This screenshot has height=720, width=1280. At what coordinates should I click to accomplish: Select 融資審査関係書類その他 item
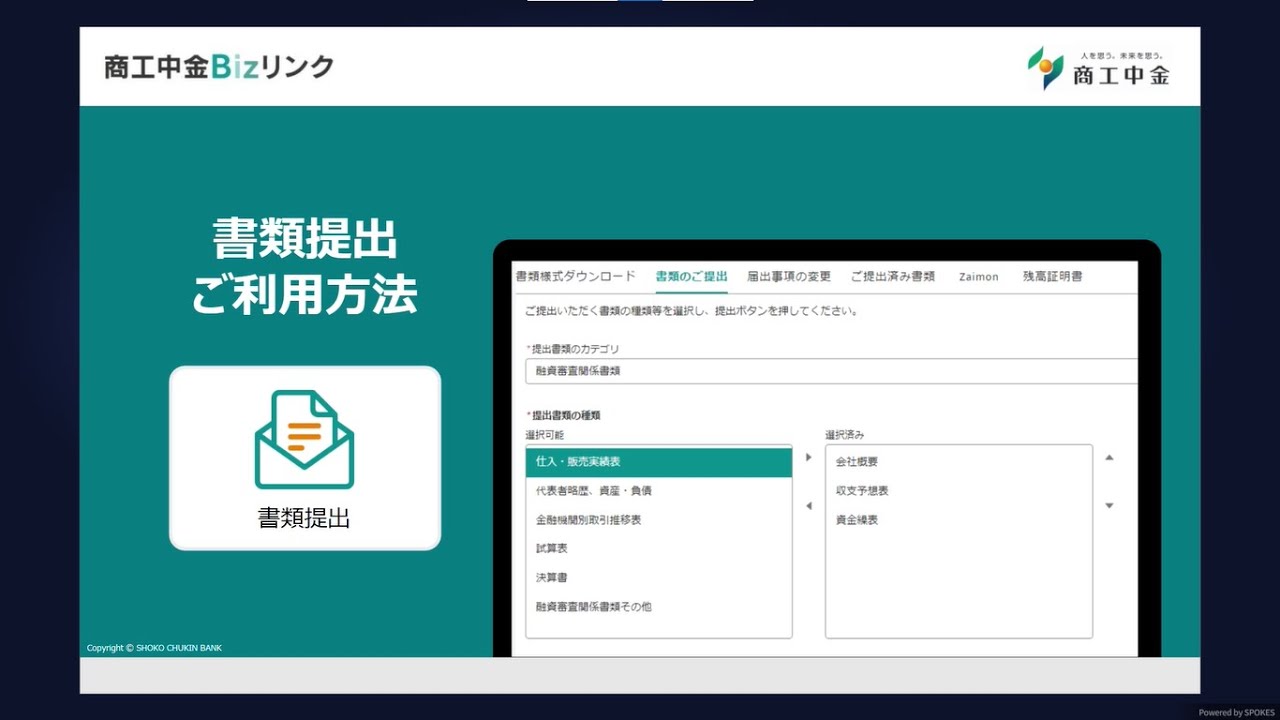(659, 607)
